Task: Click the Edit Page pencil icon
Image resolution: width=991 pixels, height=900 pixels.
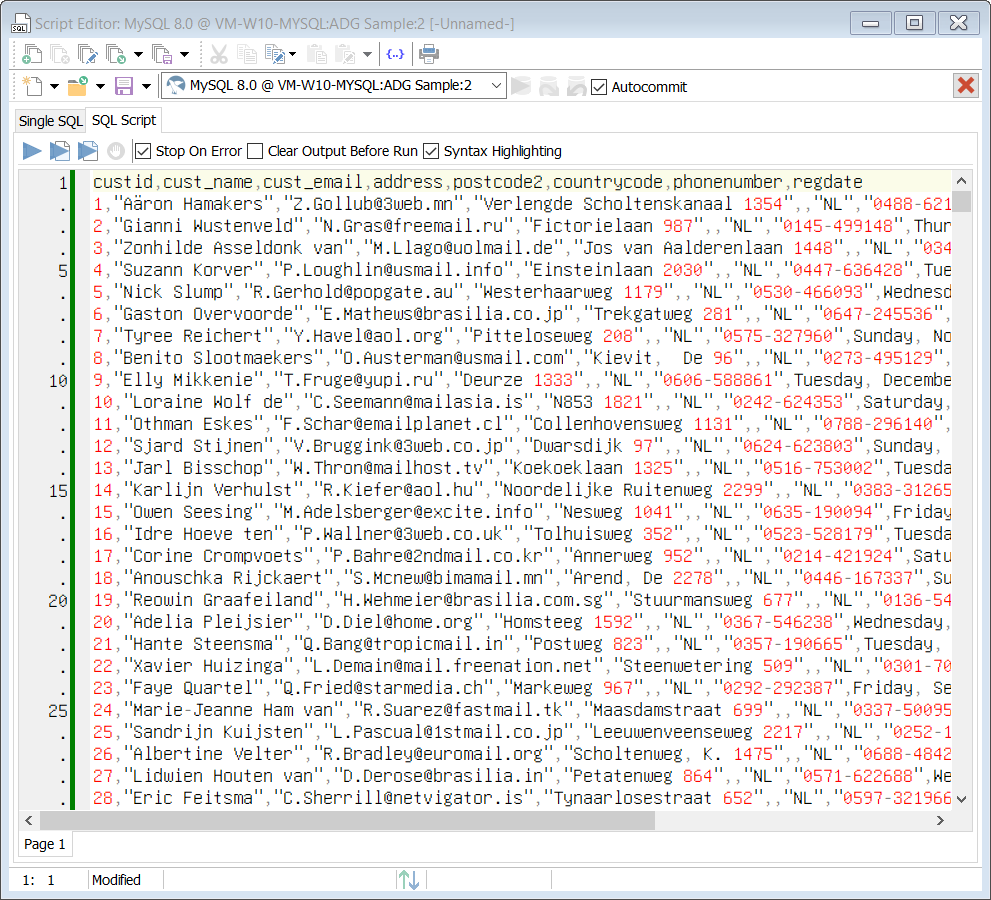Action: click(88, 54)
